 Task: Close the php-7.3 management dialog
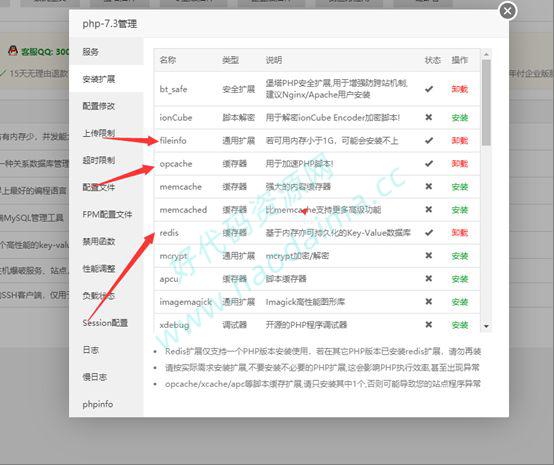pos(508,11)
